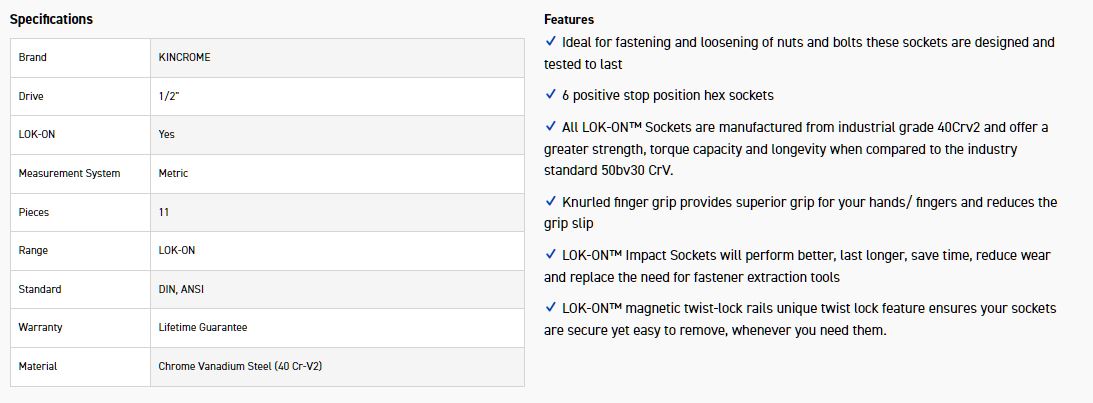The width and height of the screenshot is (1093, 403).
Task: Click the 1/2" drive value cell
Action: point(171,96)
